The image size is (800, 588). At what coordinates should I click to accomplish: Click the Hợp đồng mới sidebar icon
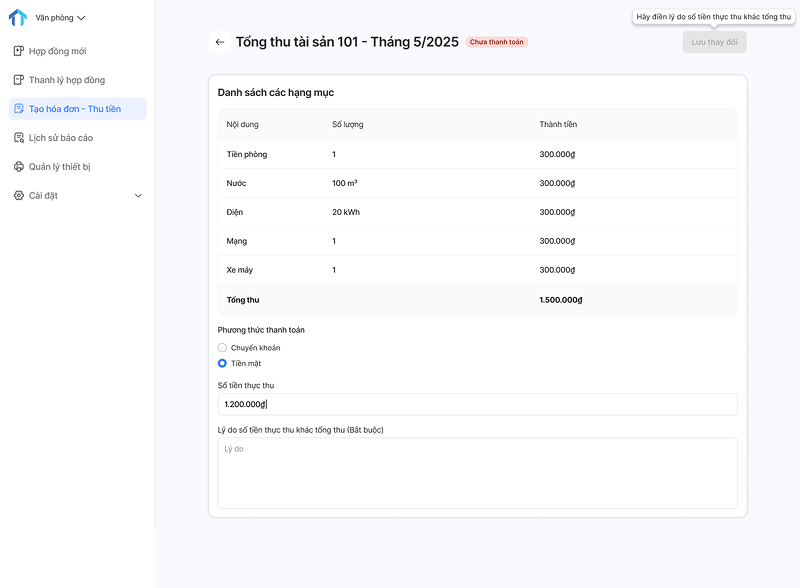point(19,51)
